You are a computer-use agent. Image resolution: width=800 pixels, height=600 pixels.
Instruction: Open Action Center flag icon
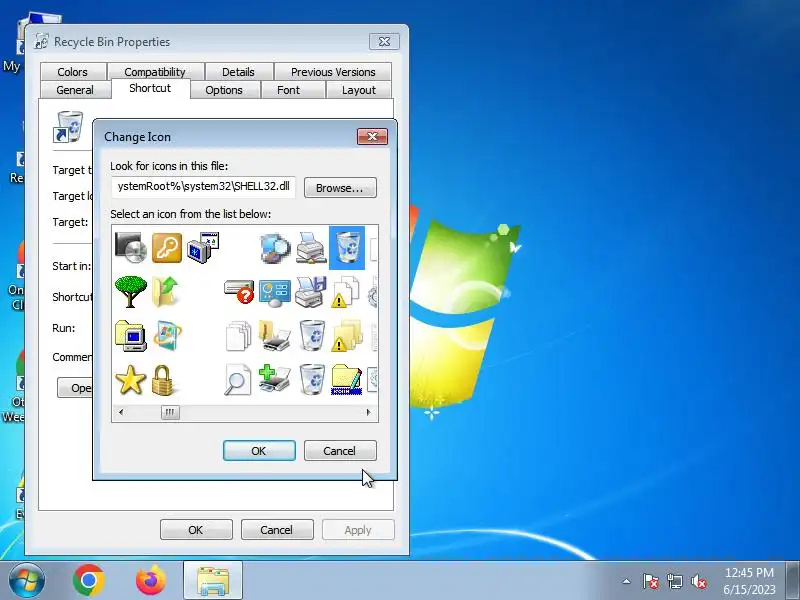click(650, 581)
